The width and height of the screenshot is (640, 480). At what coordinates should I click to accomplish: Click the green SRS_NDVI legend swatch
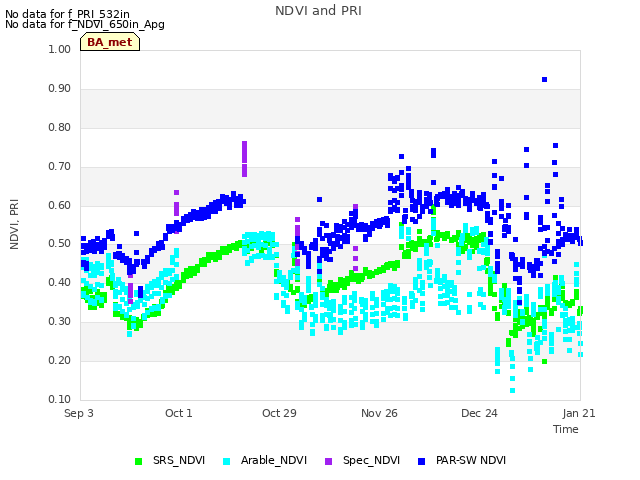tap(138, 461)
